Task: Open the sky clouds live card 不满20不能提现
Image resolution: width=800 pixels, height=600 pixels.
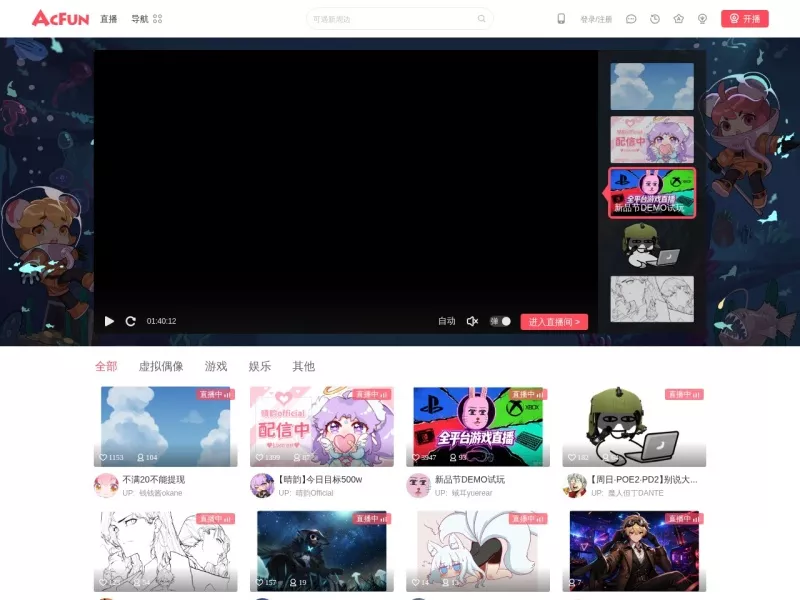Action: (165, 426)
